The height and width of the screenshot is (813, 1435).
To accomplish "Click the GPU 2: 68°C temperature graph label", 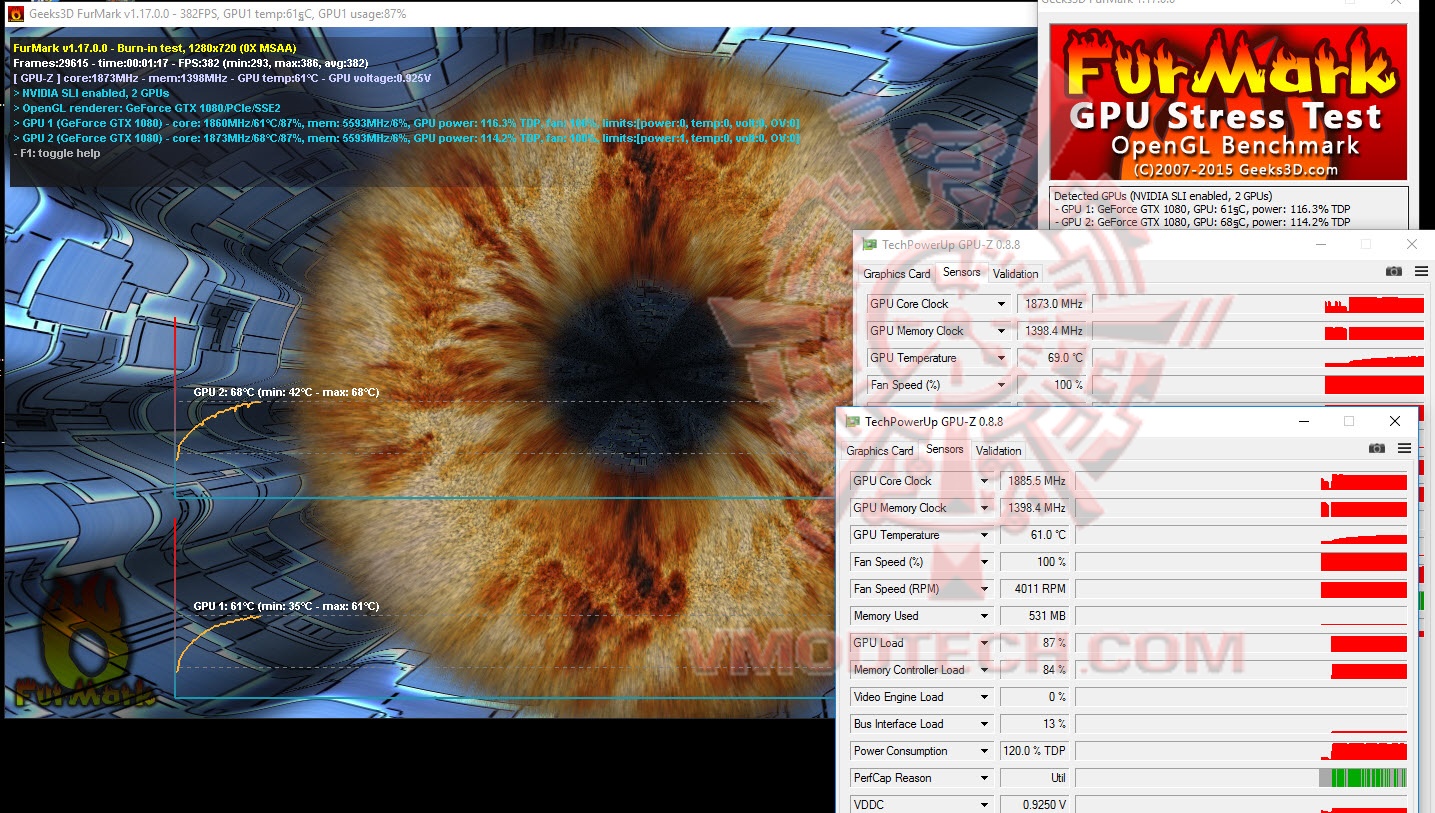I will 286,392.
